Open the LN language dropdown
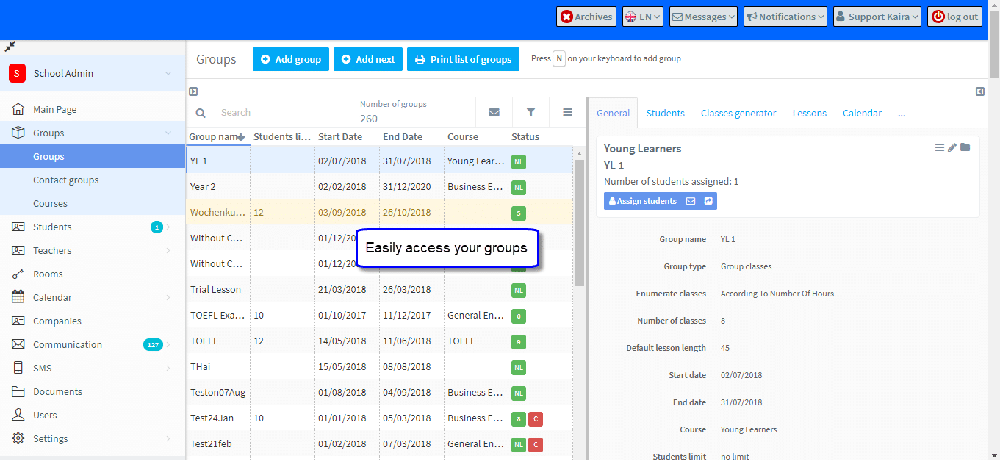The width and height of the screenshot is (1000, 460). point(643,17)
